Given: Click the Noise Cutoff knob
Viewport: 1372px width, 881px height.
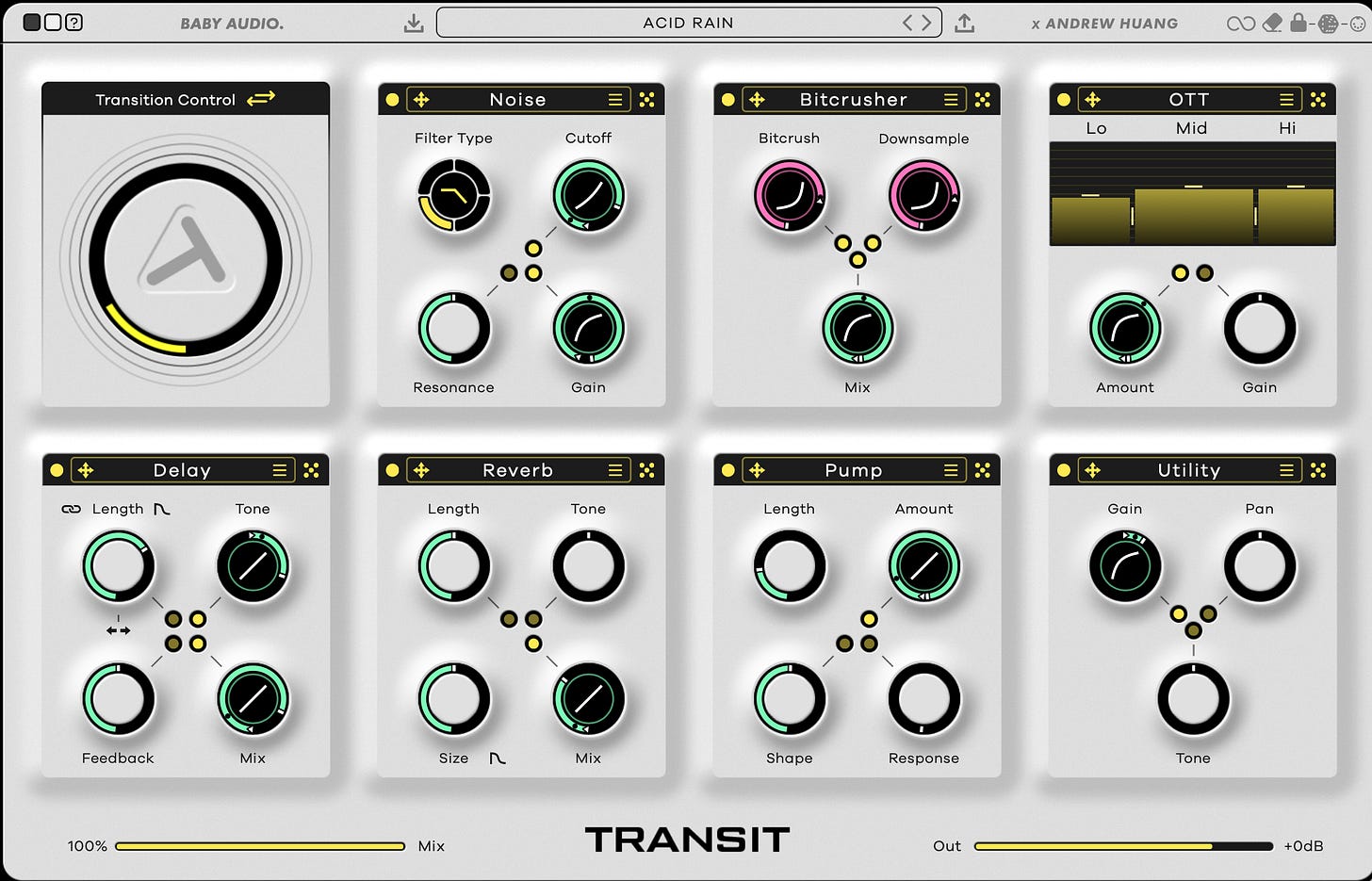Looking at the screenshot, I should 589,195.
